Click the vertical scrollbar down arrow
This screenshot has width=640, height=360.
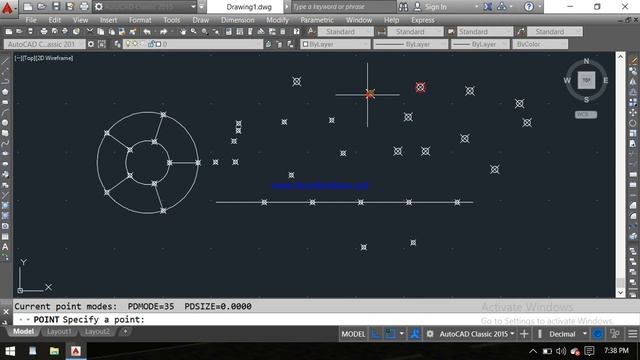click(x=620, y=292)
